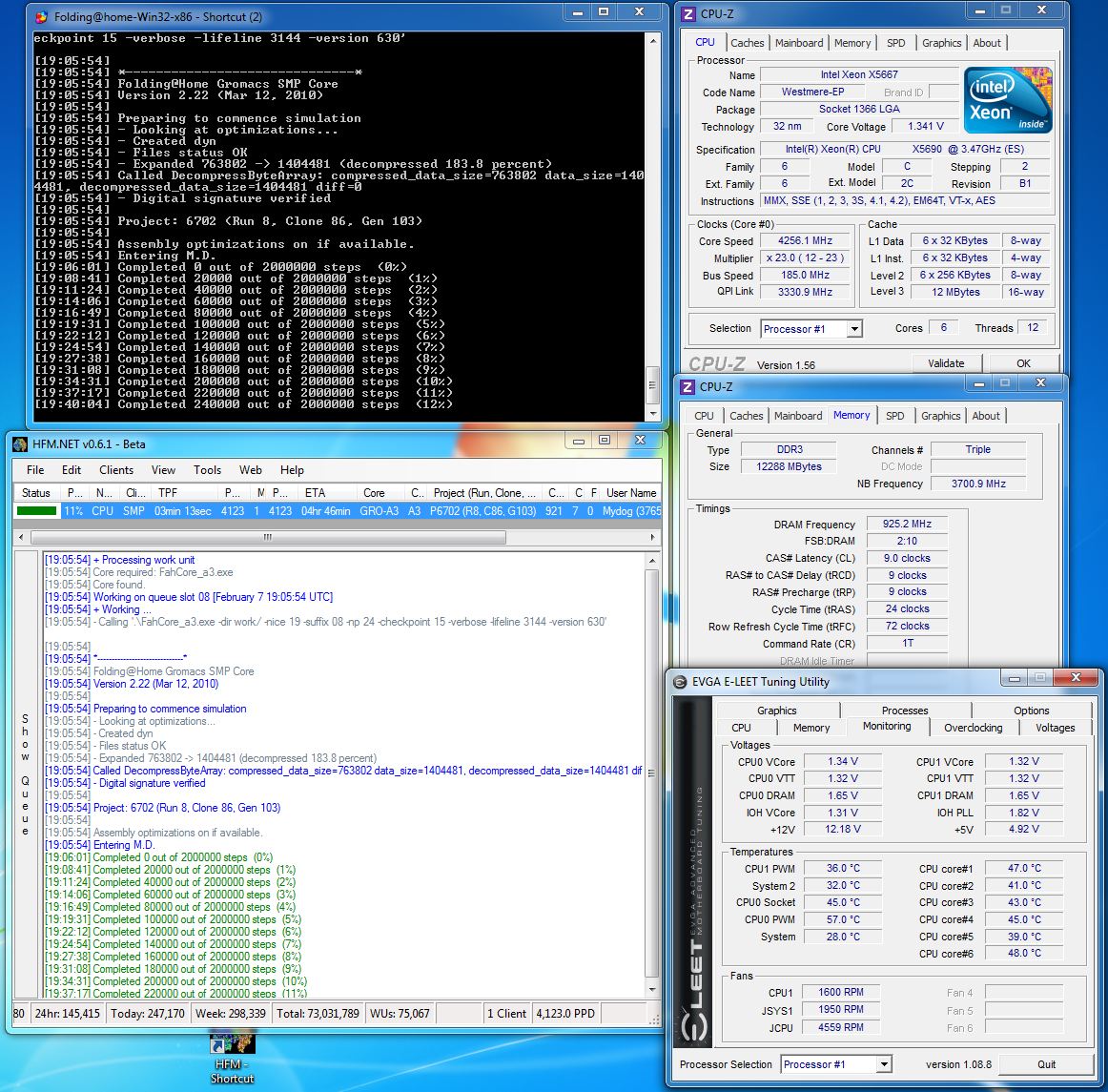This screenshot has width=1108, height=1092.
Task: Click the HFM.NET app icon in its title bar
Action: pos(20,443)
